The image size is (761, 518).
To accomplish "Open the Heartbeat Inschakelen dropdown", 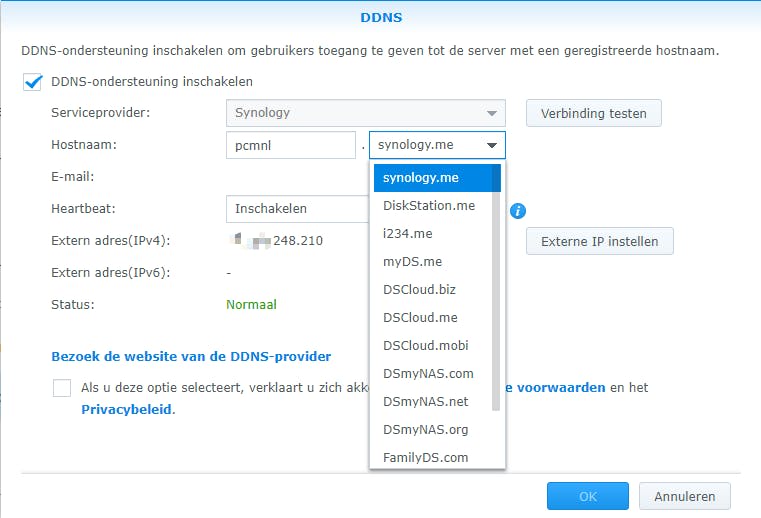I will [x=298, y=209].
